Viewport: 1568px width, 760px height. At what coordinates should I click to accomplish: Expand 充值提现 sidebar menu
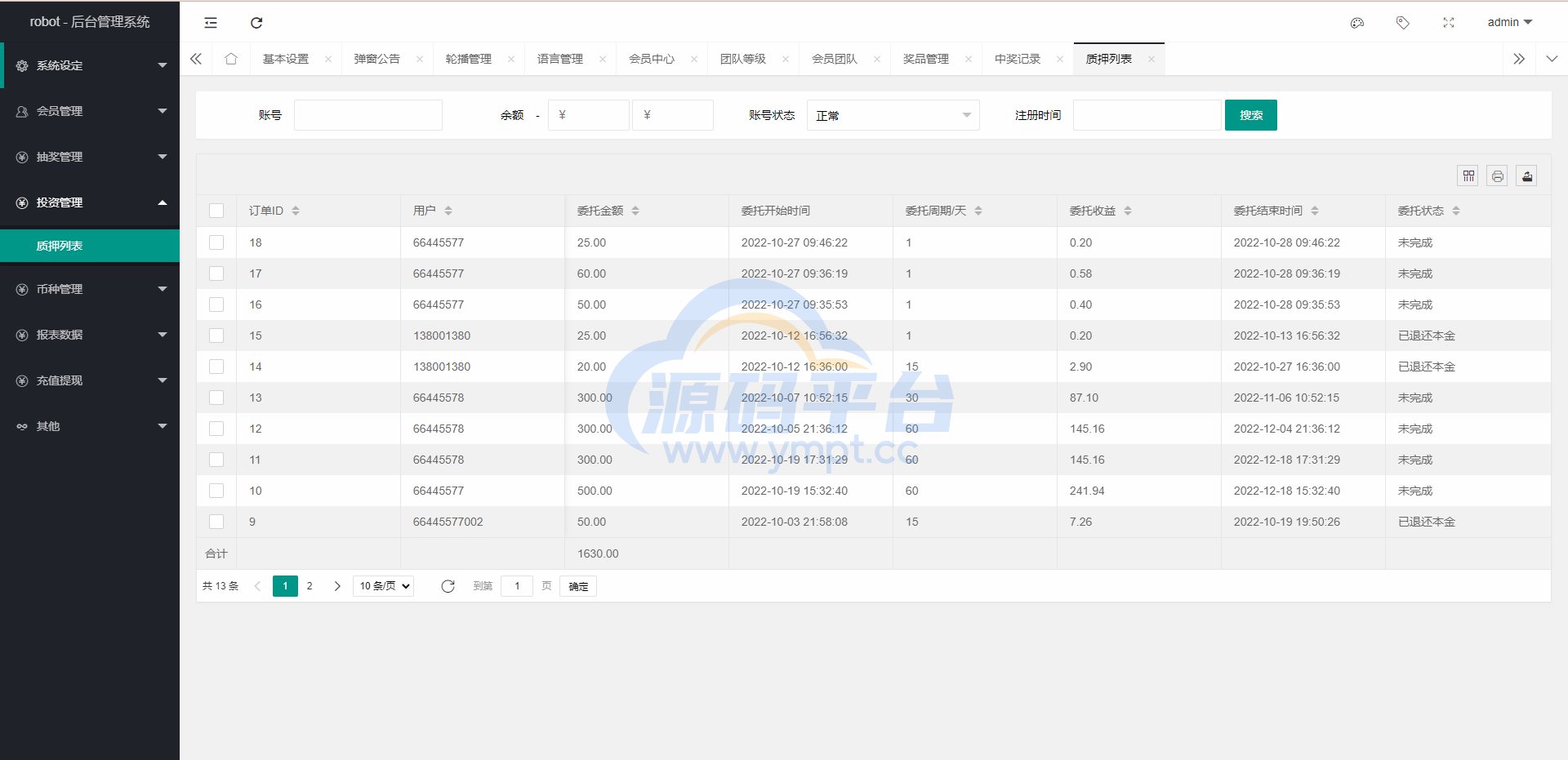90,380
